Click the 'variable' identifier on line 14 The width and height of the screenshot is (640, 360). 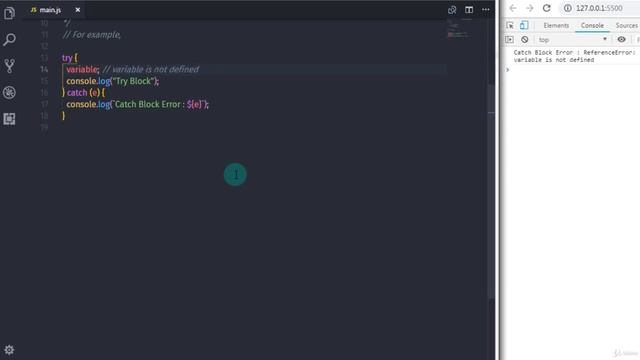[x=82, y=69]
